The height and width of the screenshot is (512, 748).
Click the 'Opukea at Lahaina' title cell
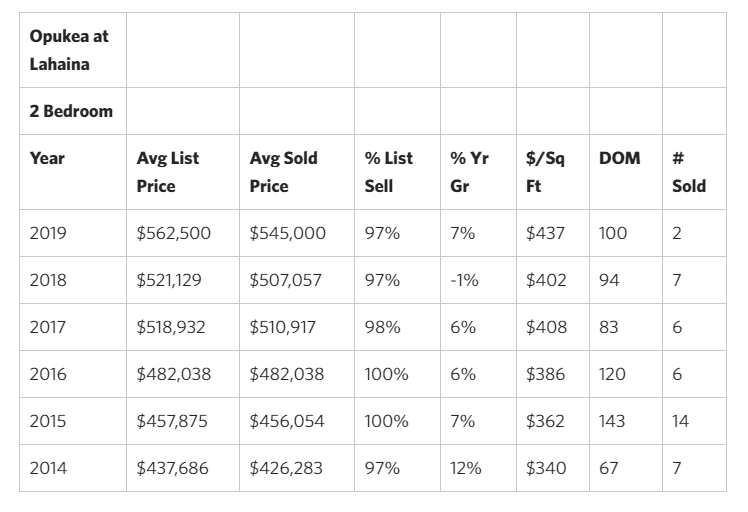(x=70, y=49)
